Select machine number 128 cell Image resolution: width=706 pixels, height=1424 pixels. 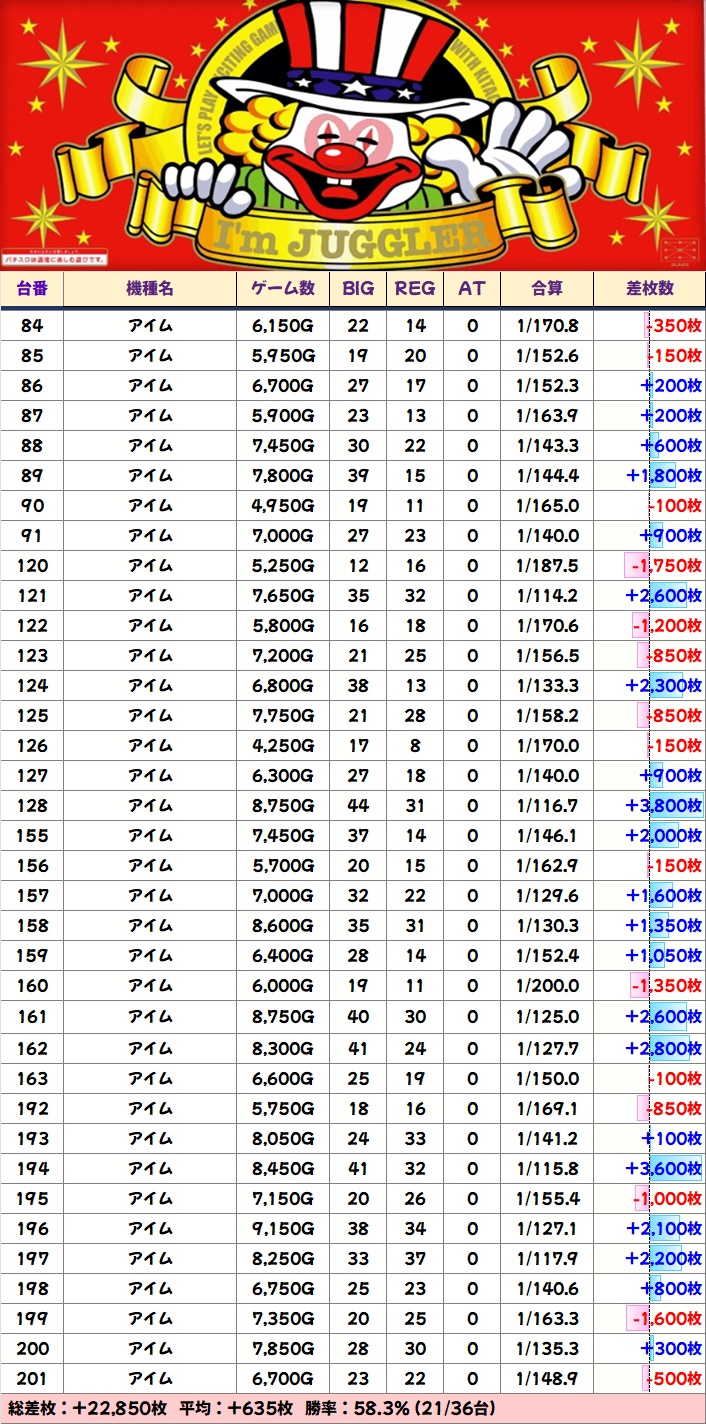click(32, 806)
